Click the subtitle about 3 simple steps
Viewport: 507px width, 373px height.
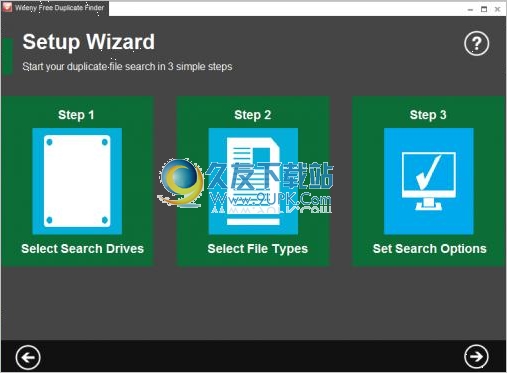click(x=127, y=67)
